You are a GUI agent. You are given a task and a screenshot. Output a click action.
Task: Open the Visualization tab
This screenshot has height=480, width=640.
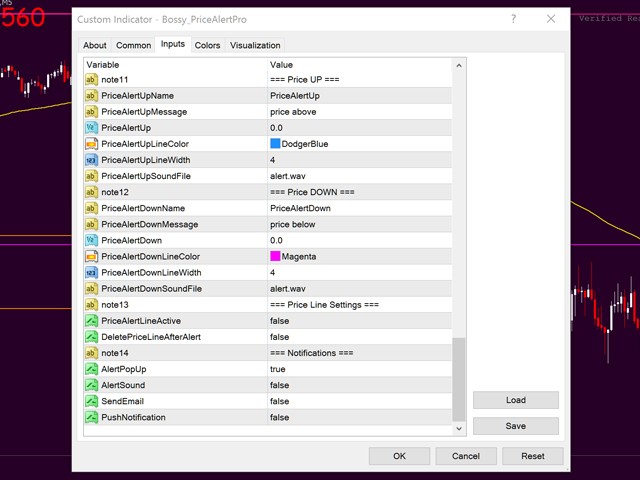(255, 45)
